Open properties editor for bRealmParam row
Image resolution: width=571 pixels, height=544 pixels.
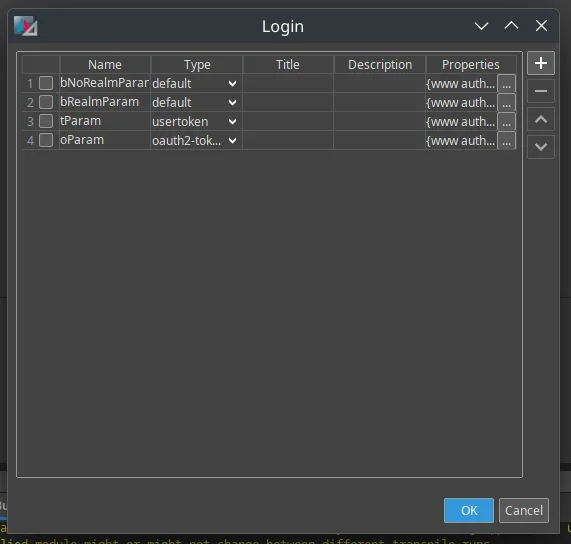506,103
